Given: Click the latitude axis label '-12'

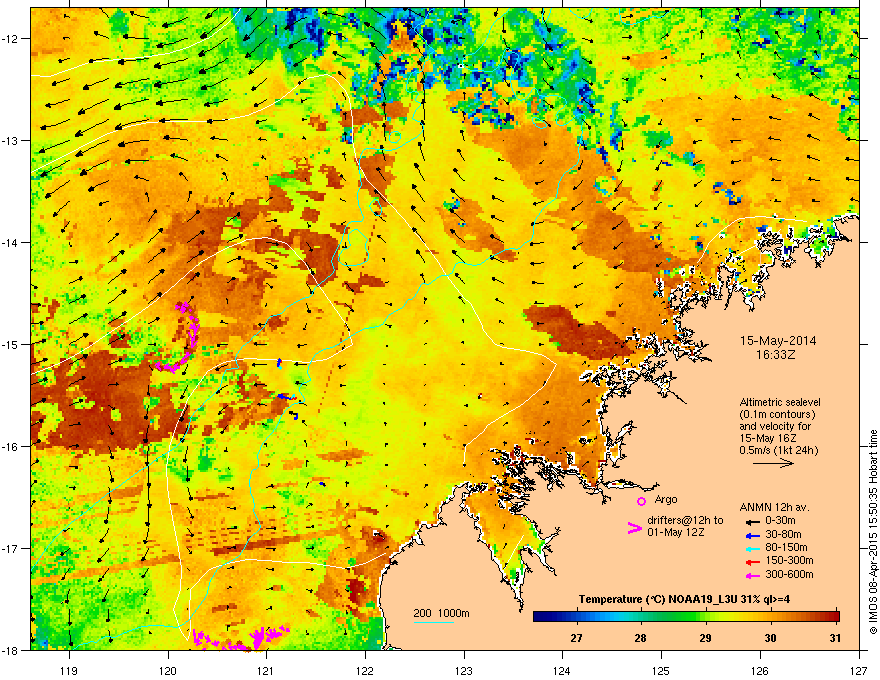Looking at the screenshot, I should [x=11, y=39].
